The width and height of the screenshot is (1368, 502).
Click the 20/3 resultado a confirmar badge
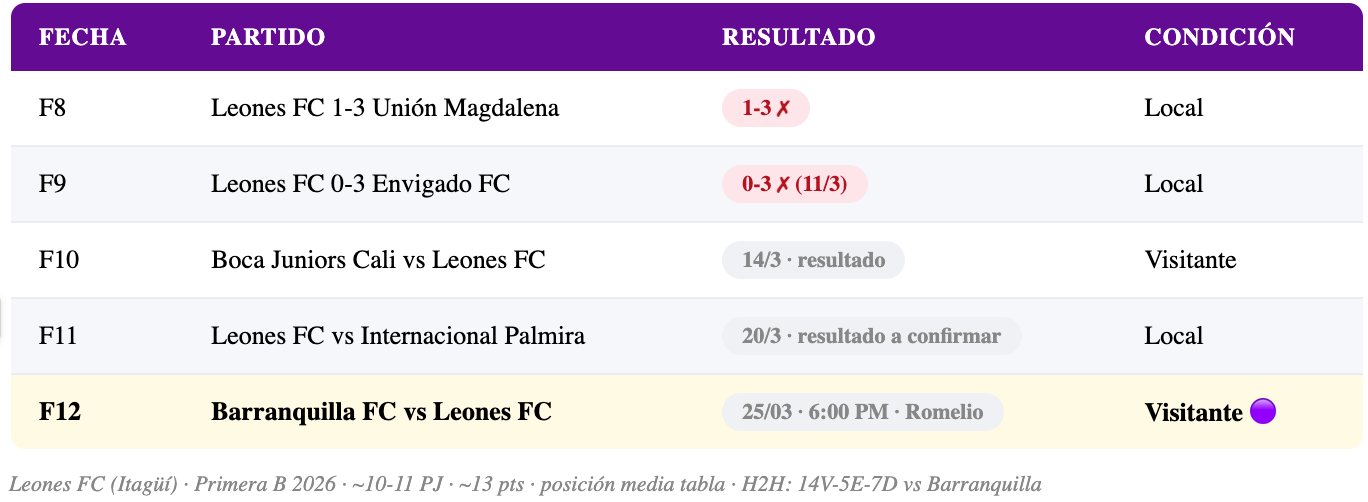point(871,336)
